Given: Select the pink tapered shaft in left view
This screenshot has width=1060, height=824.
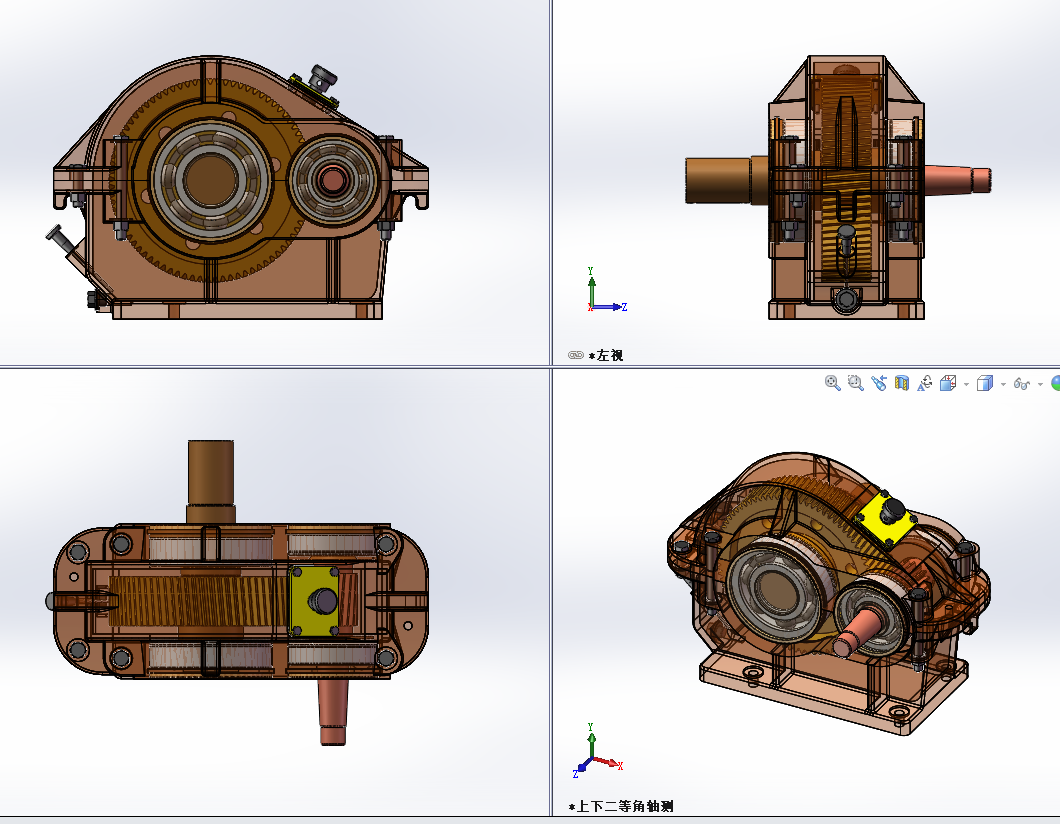Looking at the screenshot, I should 957,180.
